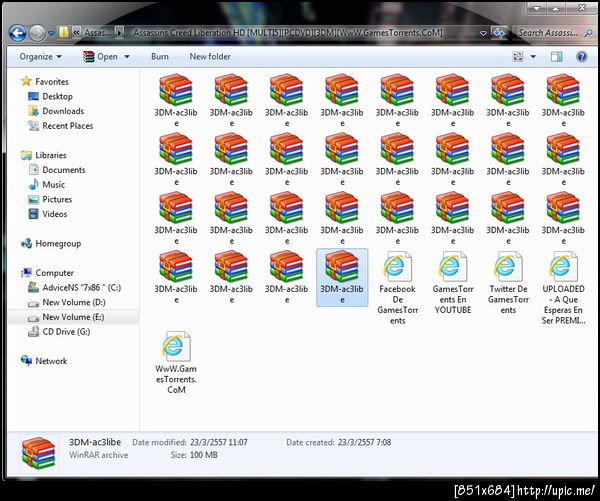Open the Documents library
Screen dimensions: 600x501
[57, 170]
